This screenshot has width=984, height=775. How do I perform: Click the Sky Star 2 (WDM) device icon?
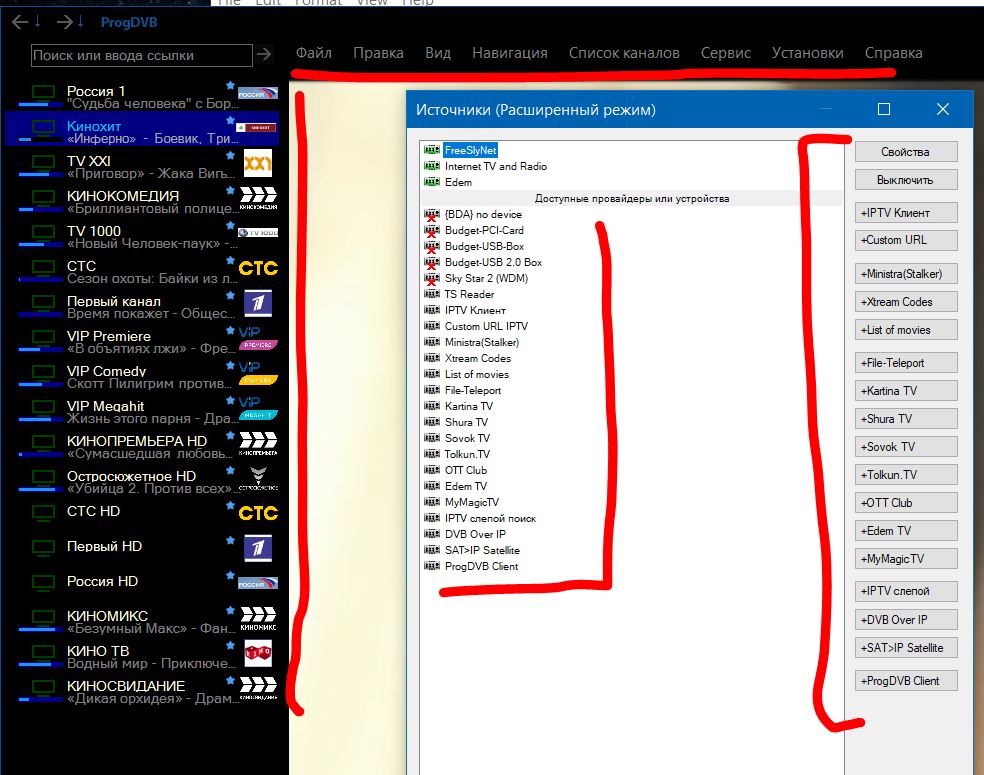coord(432,279)
